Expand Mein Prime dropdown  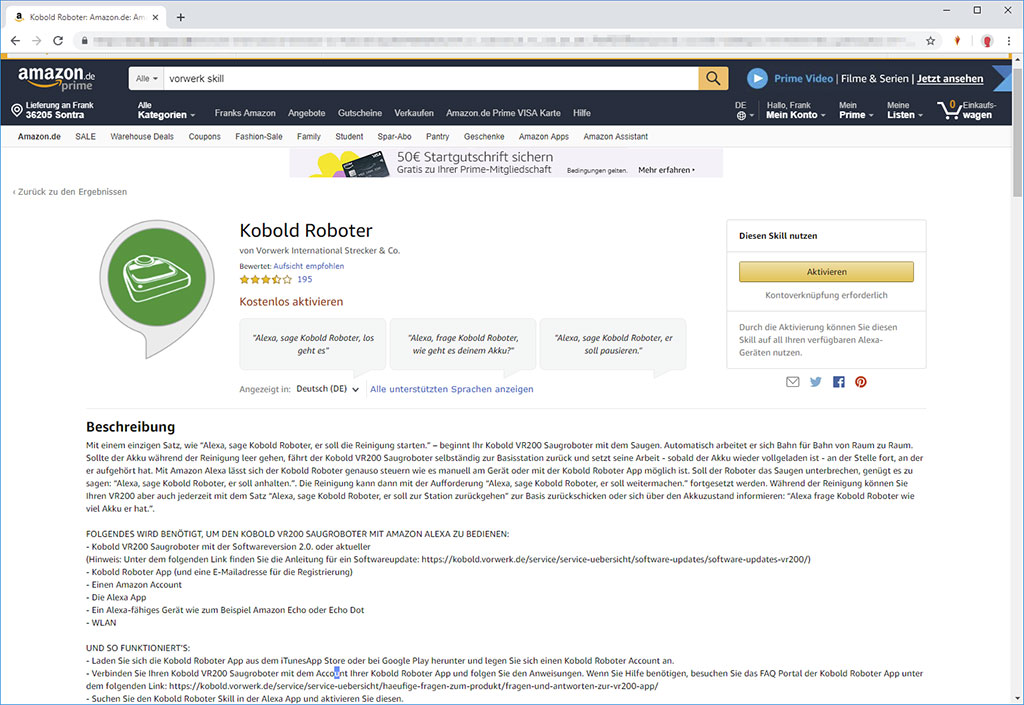856,110
